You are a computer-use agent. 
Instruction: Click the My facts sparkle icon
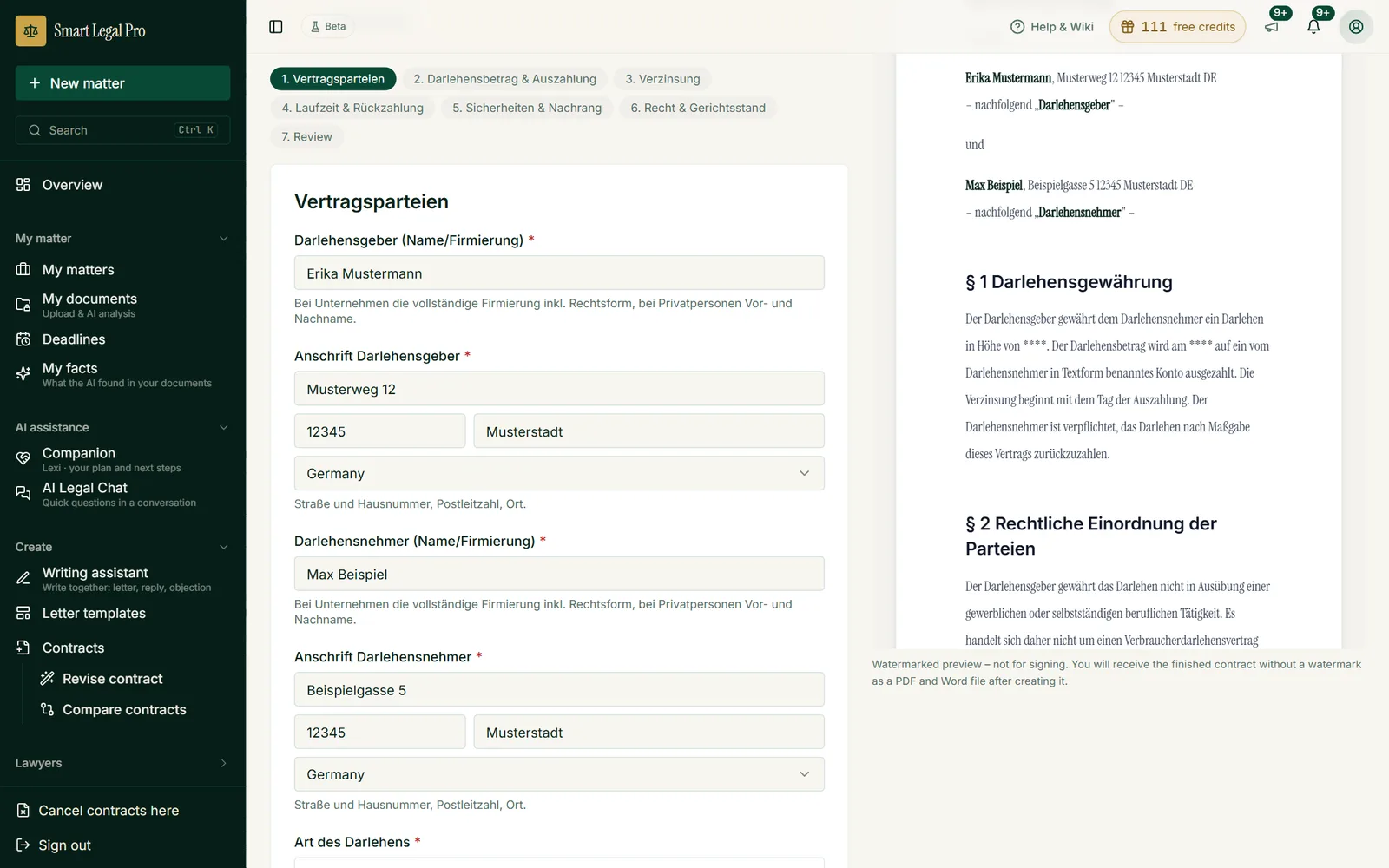pyautogui.click(x=23, y=374)
